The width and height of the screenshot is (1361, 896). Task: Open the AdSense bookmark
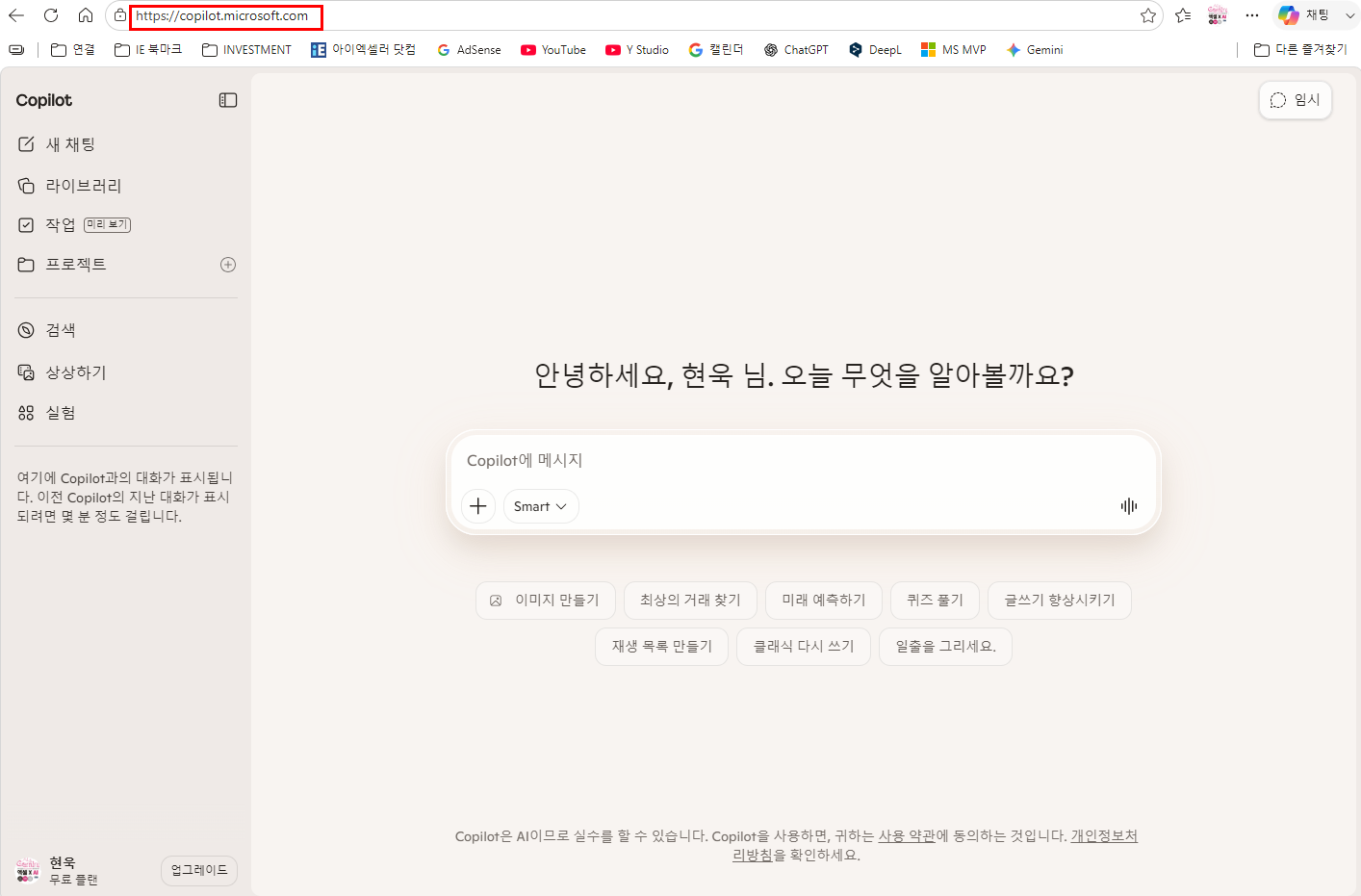pos(469,50)
